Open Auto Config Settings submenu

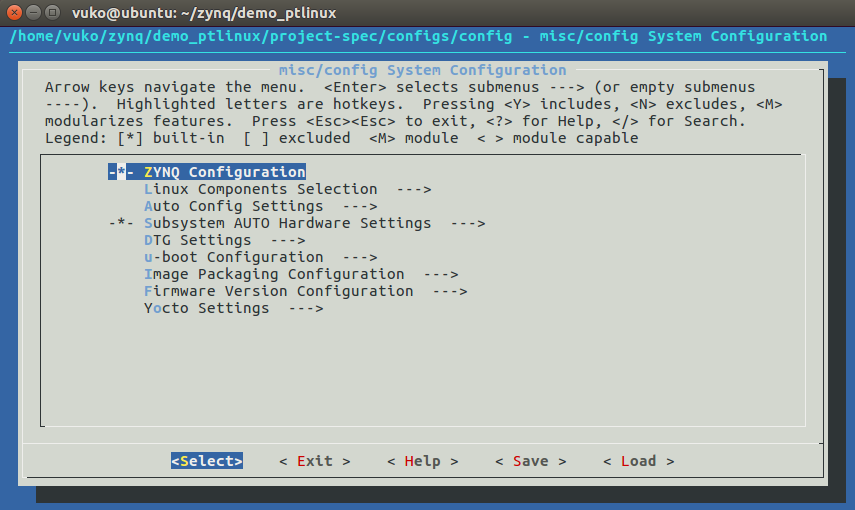[x=261, y=206]
